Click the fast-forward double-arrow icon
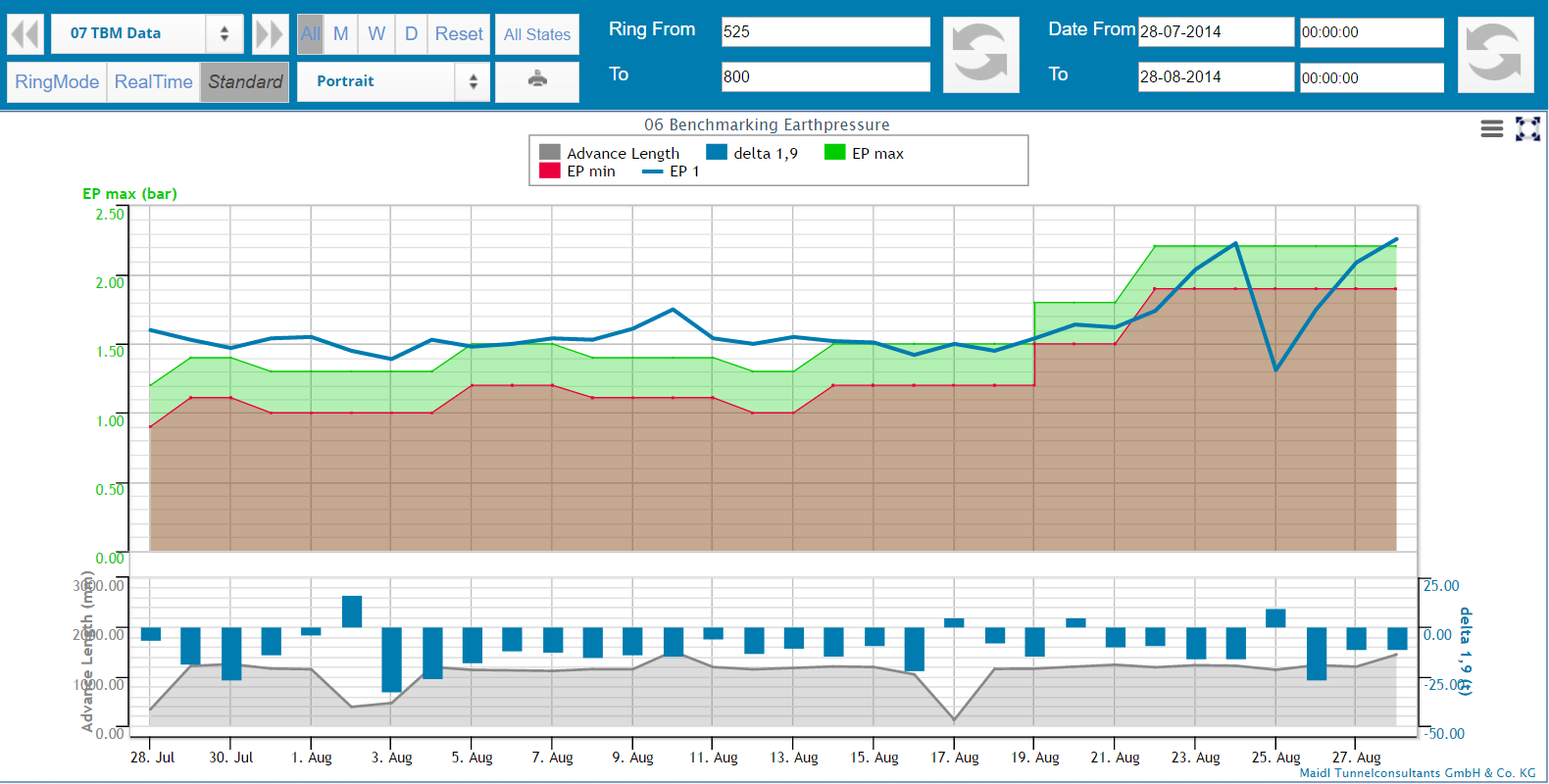The width and height of the screenshot is (1549, 784). click(270, 34)
